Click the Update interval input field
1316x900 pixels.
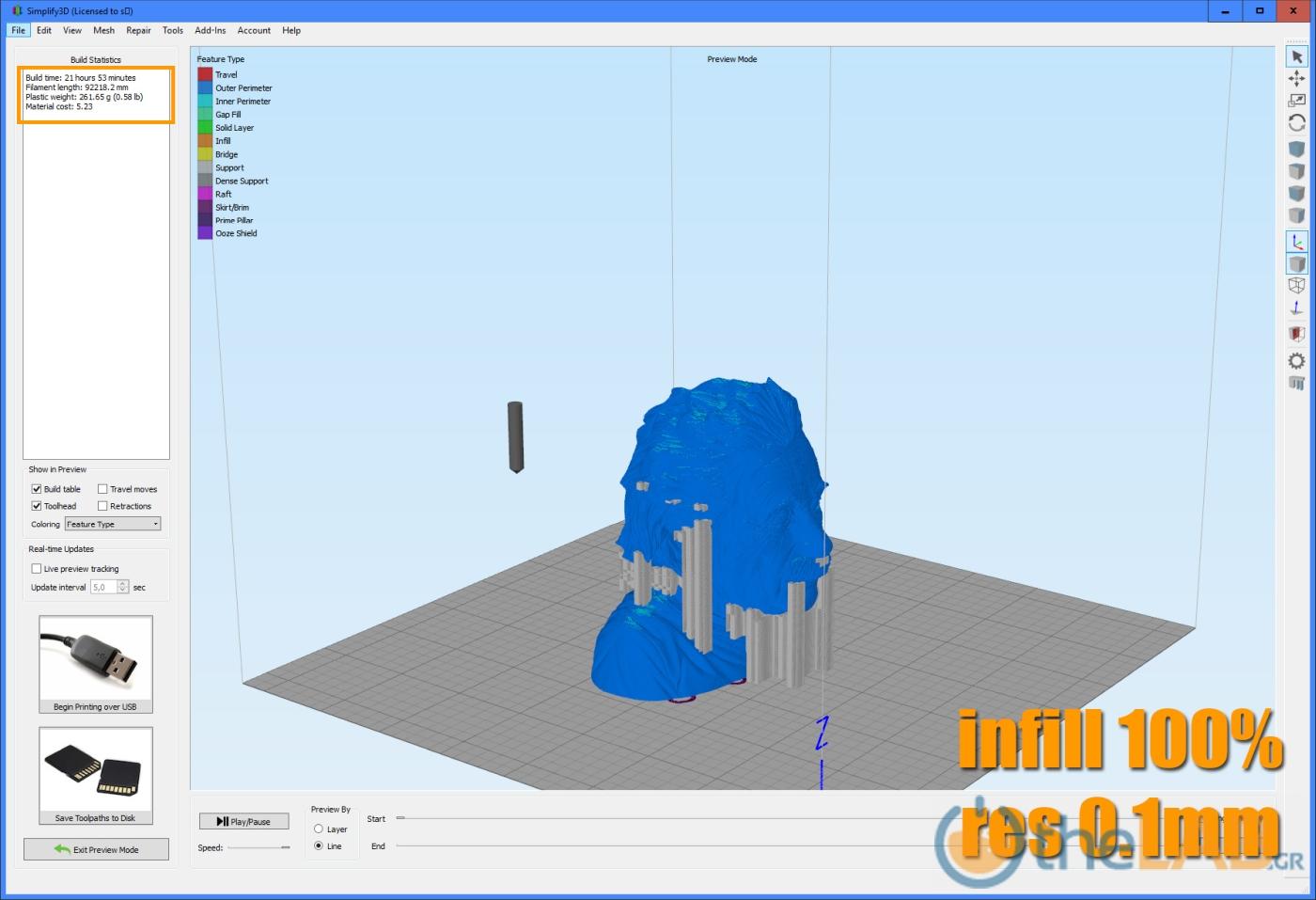[103, 587]
